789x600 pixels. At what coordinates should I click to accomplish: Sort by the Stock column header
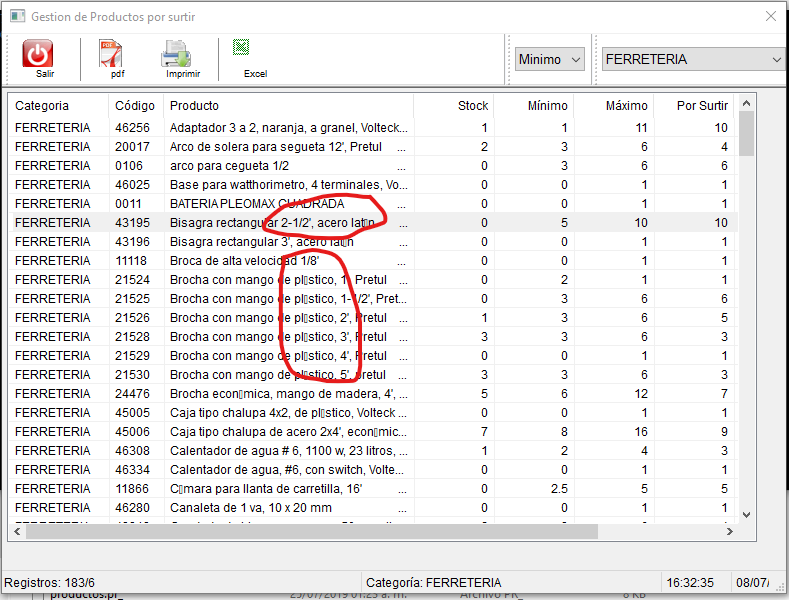click(x=472, y=105)
